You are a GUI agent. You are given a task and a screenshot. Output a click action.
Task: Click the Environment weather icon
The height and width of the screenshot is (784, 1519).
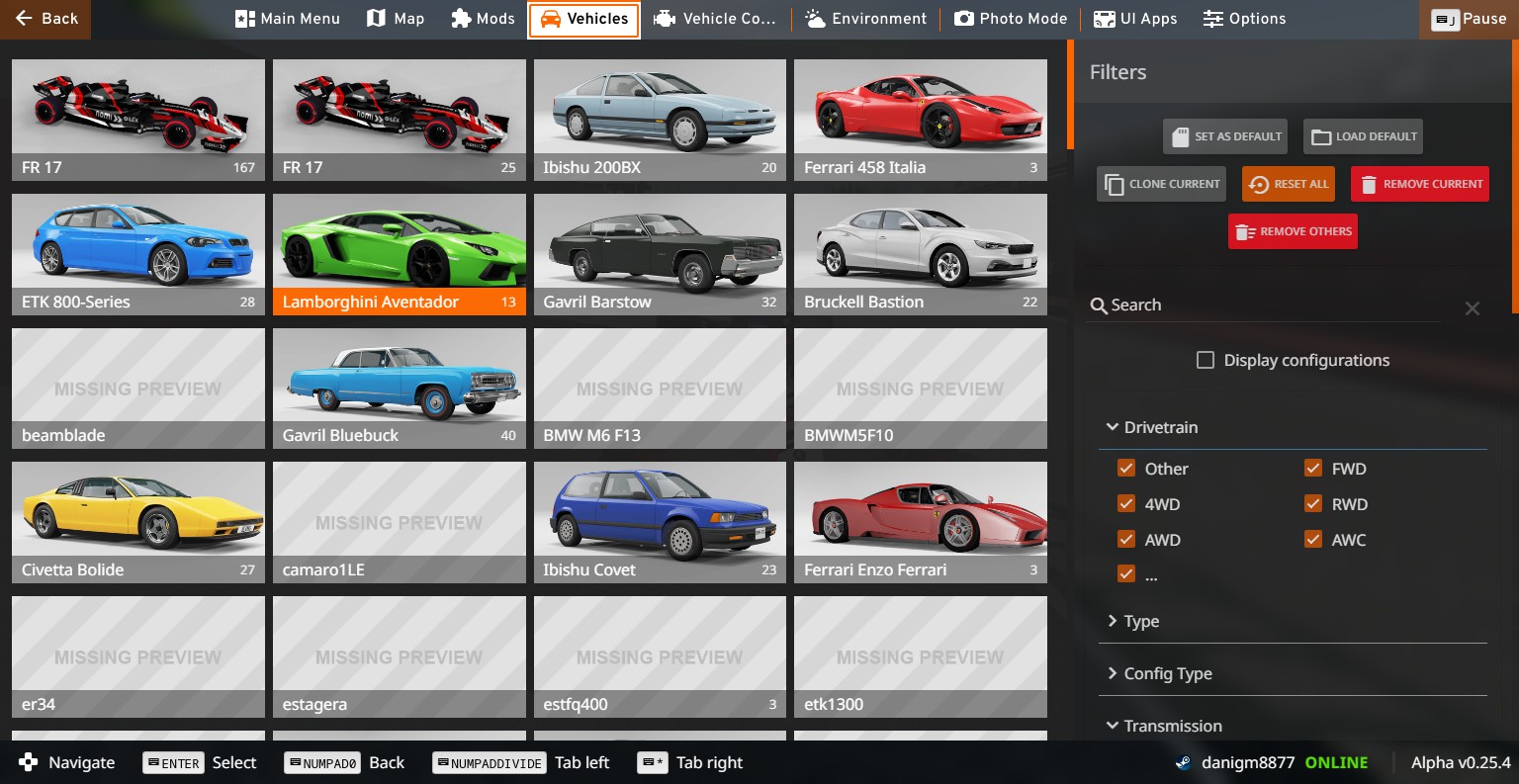point(815,19)
